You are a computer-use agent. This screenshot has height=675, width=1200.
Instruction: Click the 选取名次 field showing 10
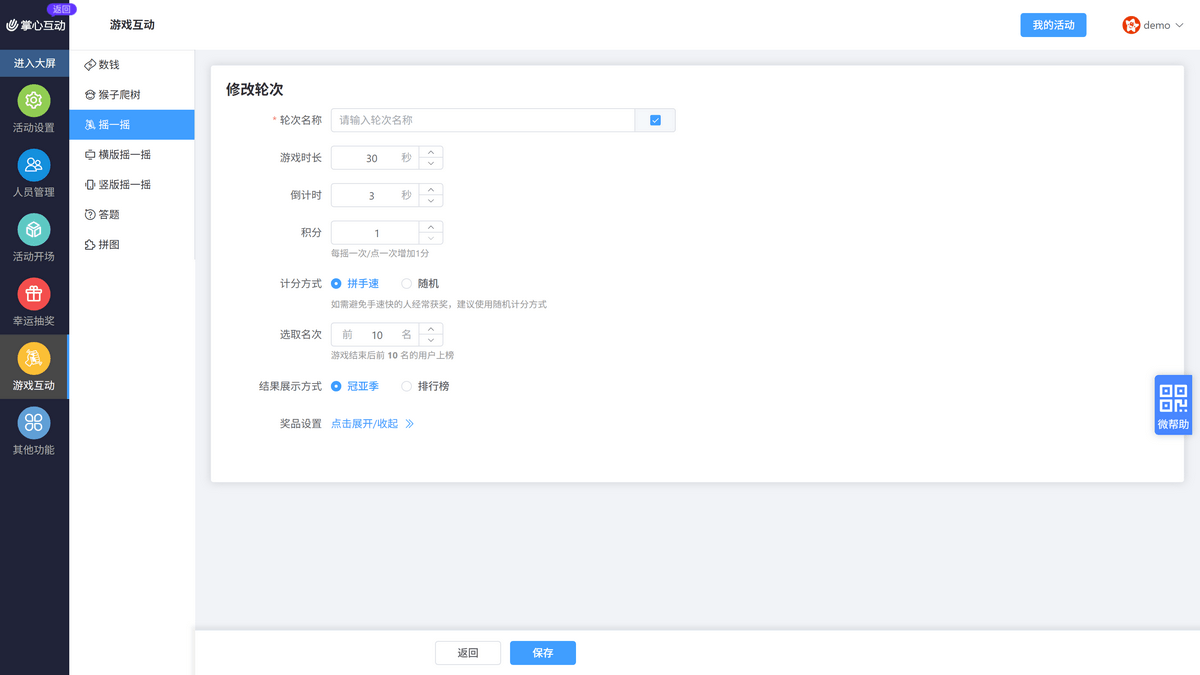click(x=375, y=335)
